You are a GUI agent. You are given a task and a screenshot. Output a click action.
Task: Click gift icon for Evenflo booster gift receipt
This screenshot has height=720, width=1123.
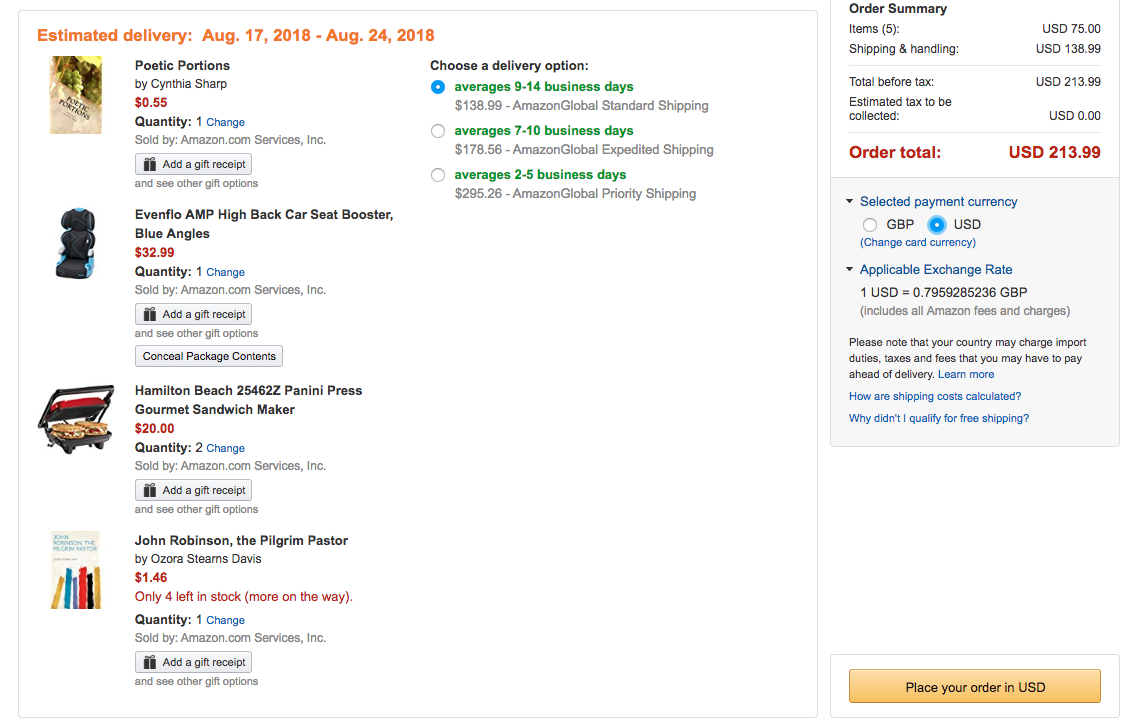pos(150,314)
